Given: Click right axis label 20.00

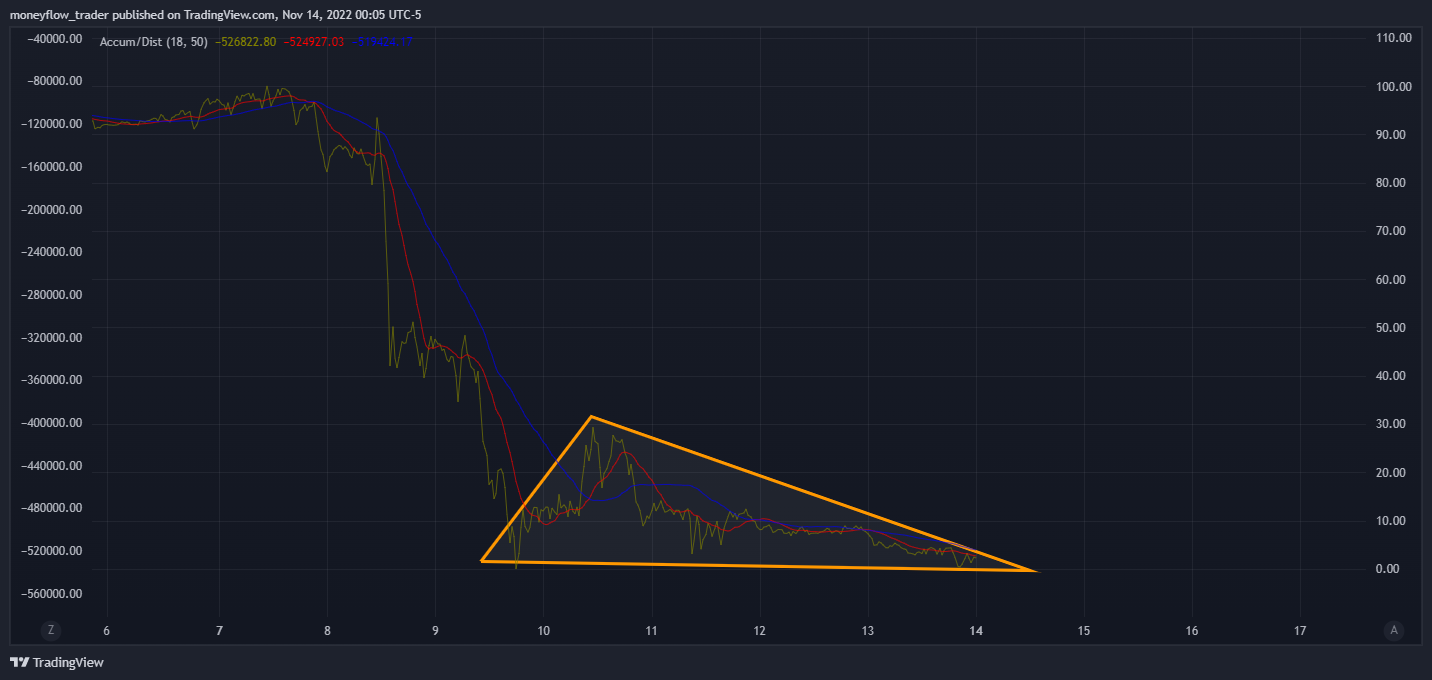Looking at the screenshot, I should tap(1393, 473).
